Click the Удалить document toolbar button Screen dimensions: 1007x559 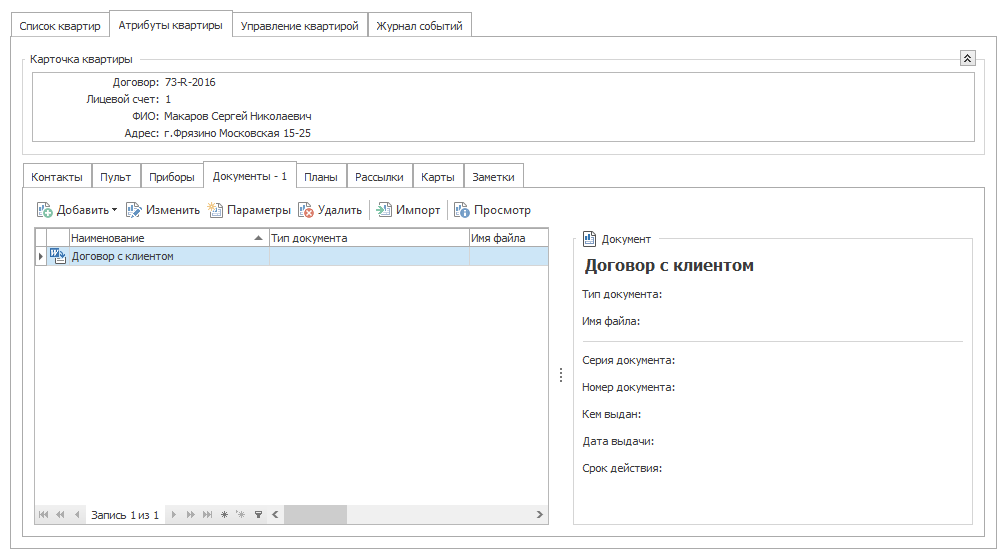click(330, 210)
